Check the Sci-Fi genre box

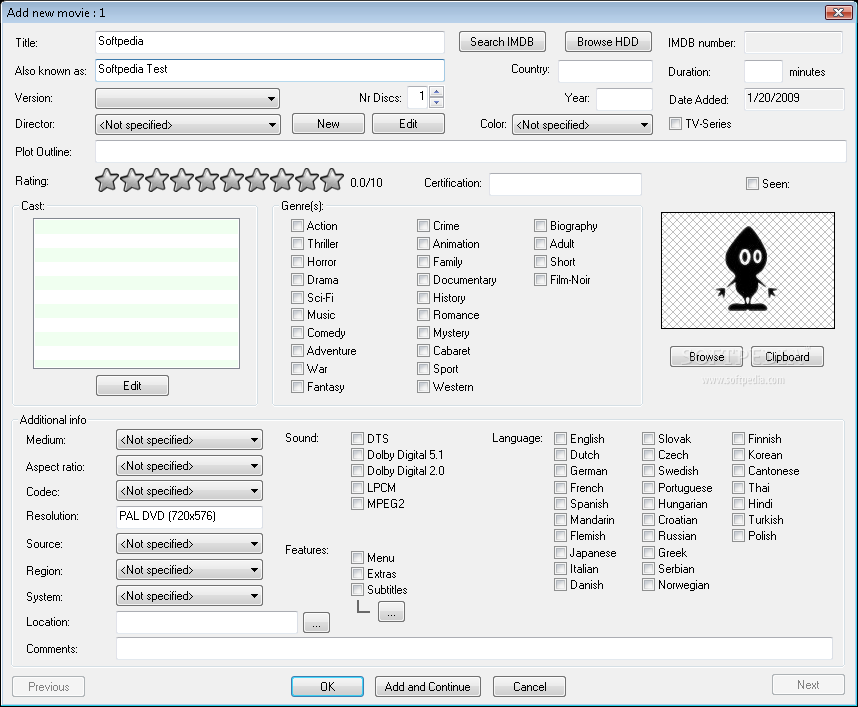coord(297,297)
